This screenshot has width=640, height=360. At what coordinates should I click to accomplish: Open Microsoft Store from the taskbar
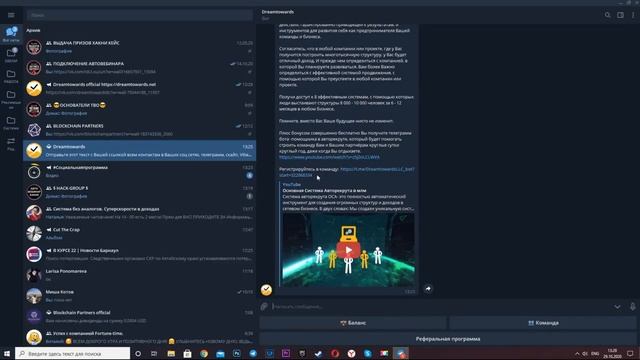(x=187, y=353)
